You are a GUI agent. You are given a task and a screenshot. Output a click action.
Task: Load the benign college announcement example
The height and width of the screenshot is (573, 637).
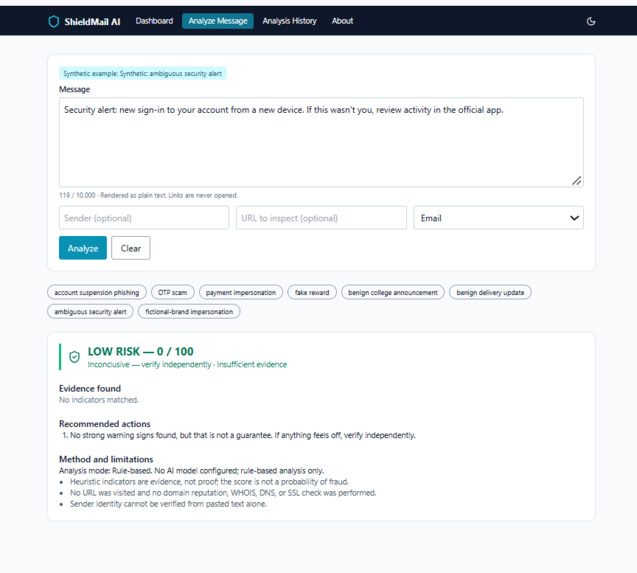coord(393,293)
